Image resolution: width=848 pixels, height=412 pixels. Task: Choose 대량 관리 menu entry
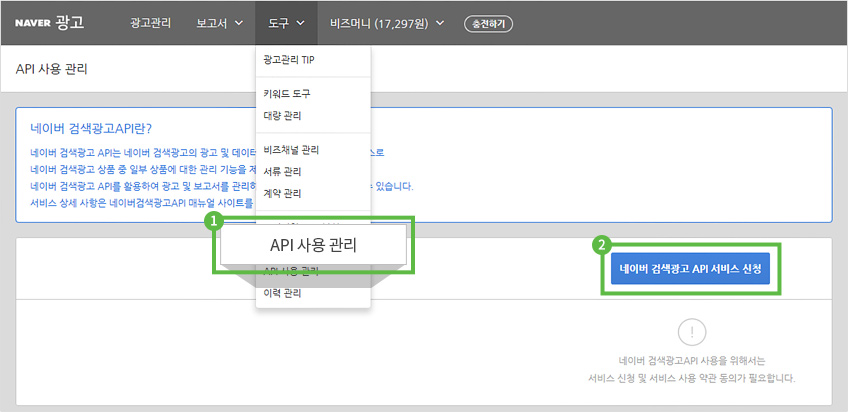[x=282, y=116]
